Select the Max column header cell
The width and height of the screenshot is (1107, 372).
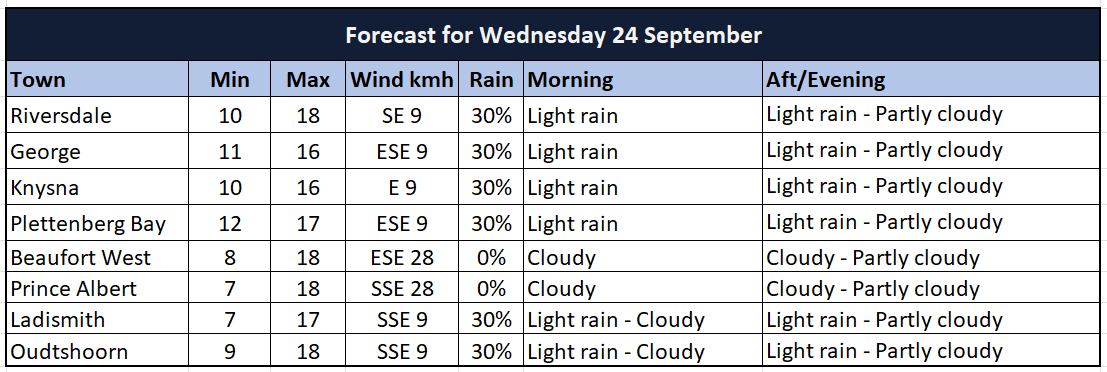click(x=309, y=80)
